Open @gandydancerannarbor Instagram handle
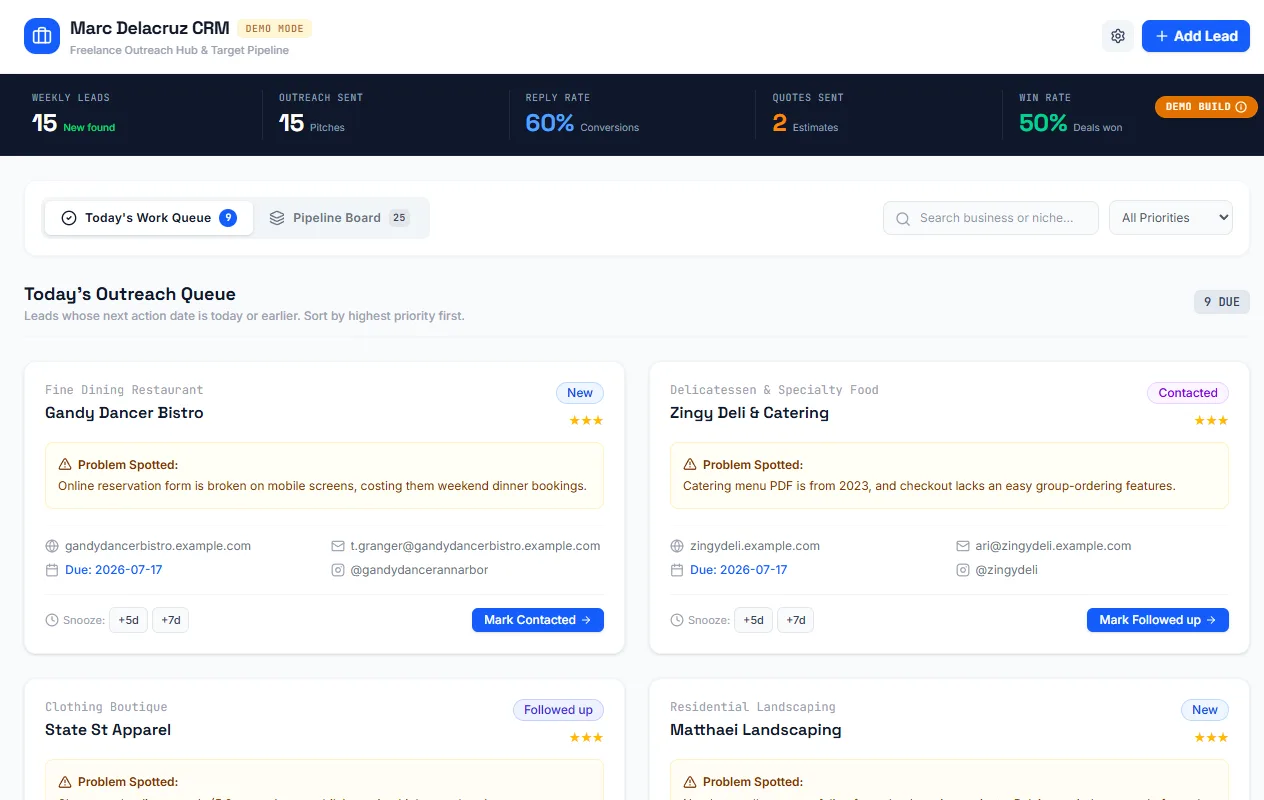 [x=419, y=570]
